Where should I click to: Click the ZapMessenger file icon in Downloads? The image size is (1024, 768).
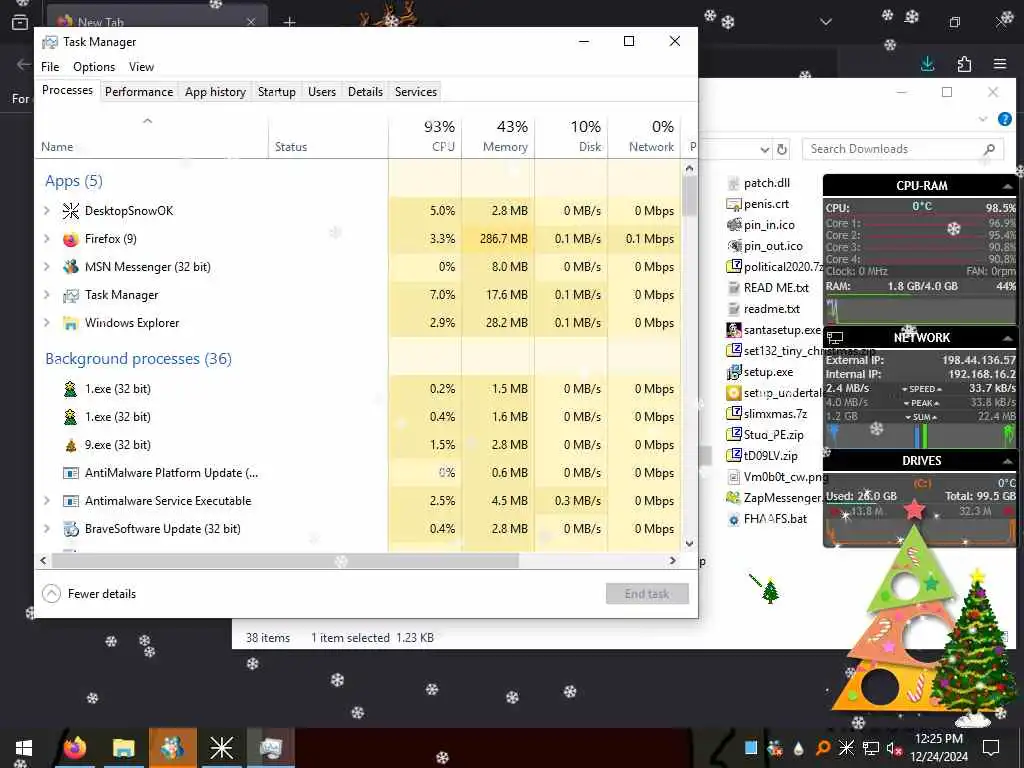[734, 498]
